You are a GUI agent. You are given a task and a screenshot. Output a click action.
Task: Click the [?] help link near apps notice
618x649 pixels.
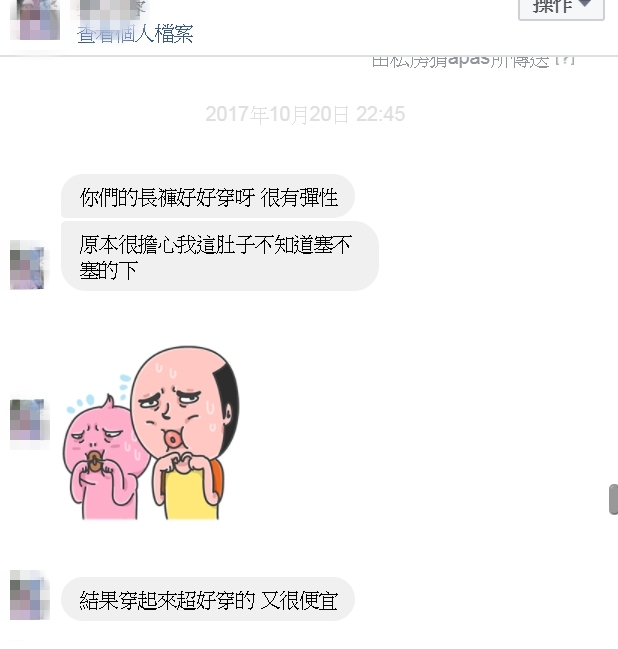pyautogui.click(x=565, y=60)
